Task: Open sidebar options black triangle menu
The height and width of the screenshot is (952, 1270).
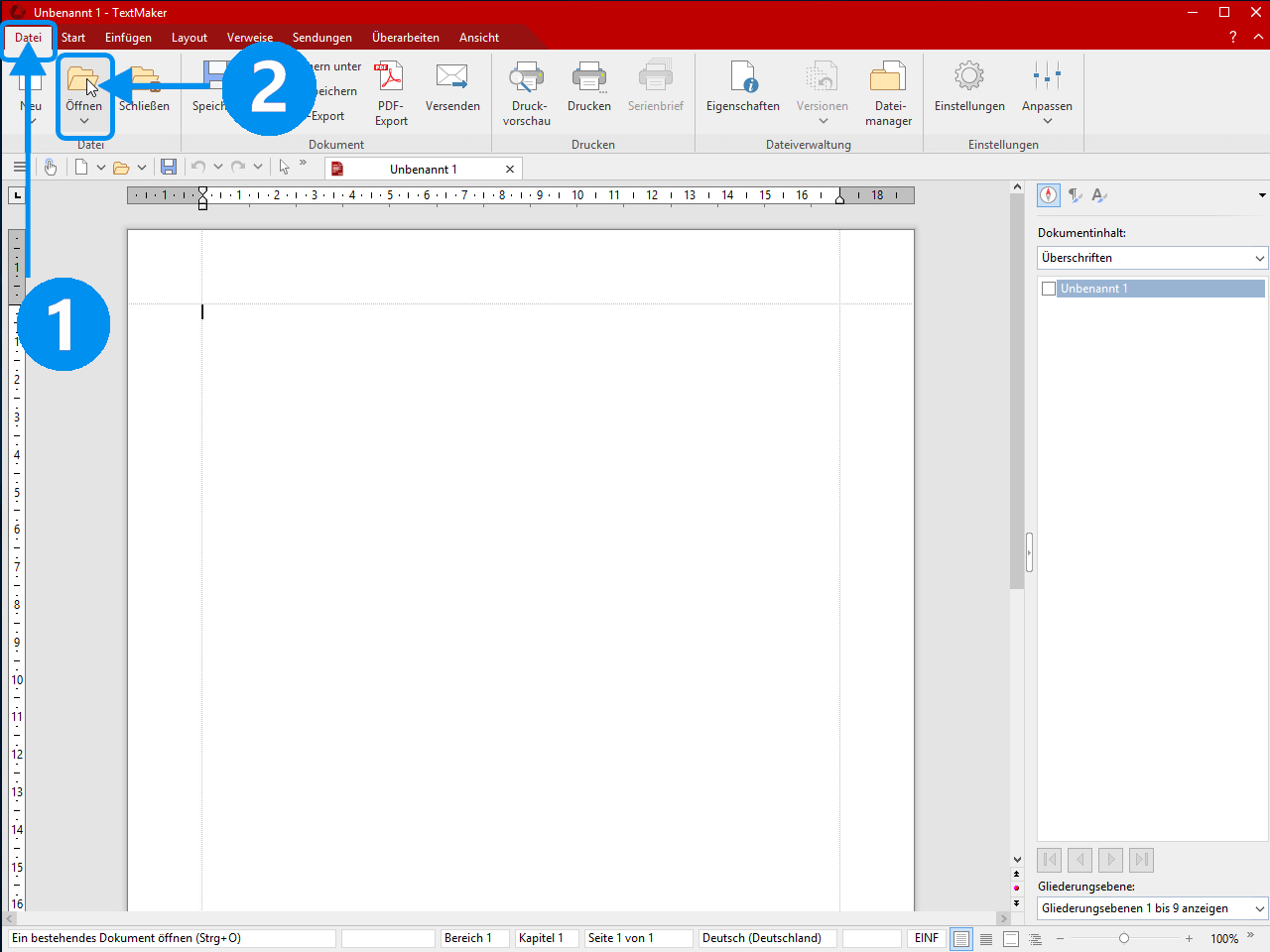Action: pos(1262,195)
